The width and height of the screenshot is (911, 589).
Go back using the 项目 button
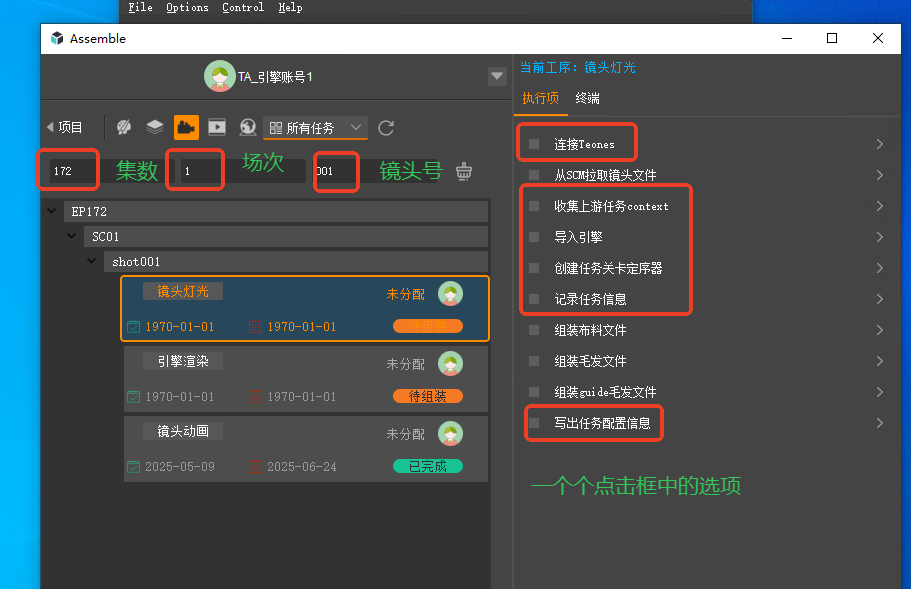[65, 127]
